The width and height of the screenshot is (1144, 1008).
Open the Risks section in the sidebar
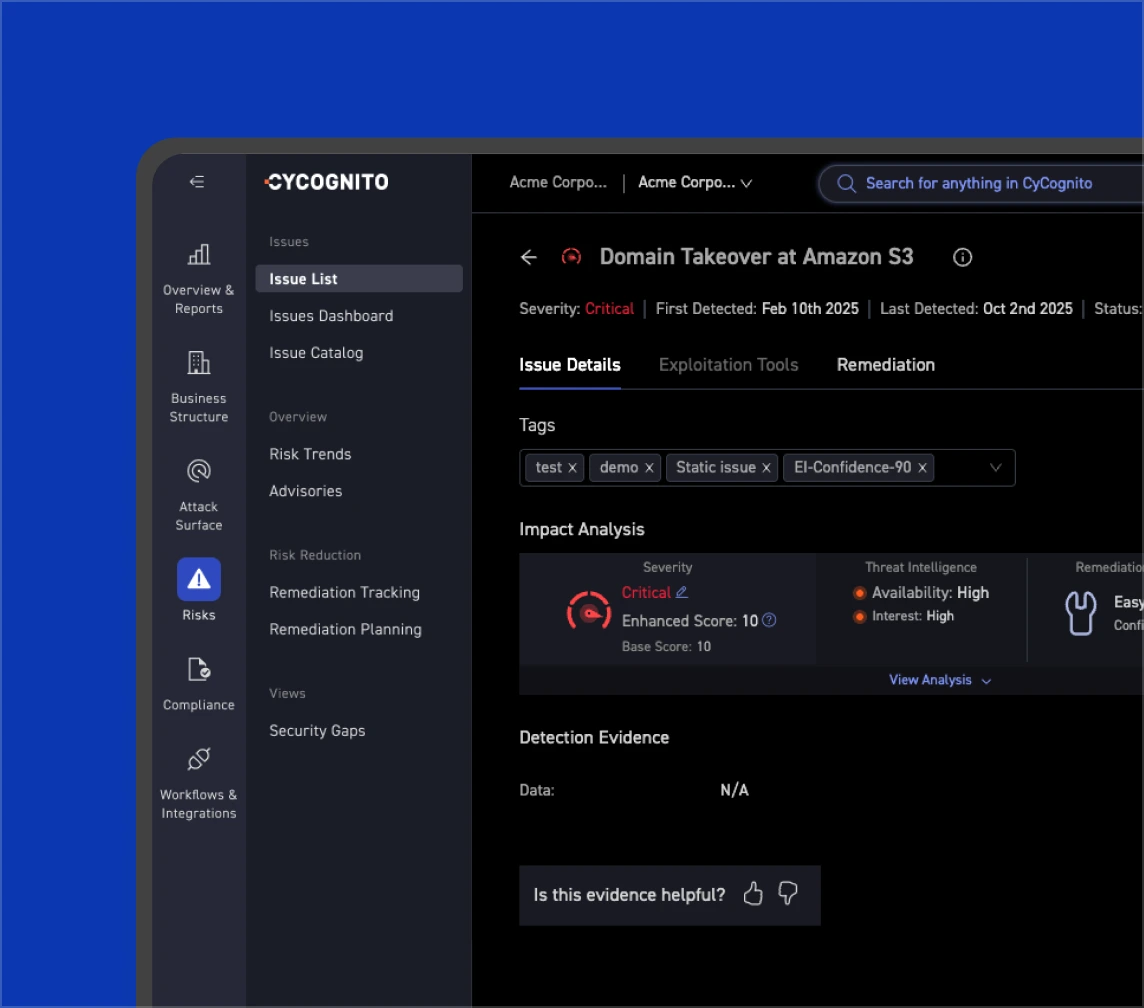coord(198,589)
